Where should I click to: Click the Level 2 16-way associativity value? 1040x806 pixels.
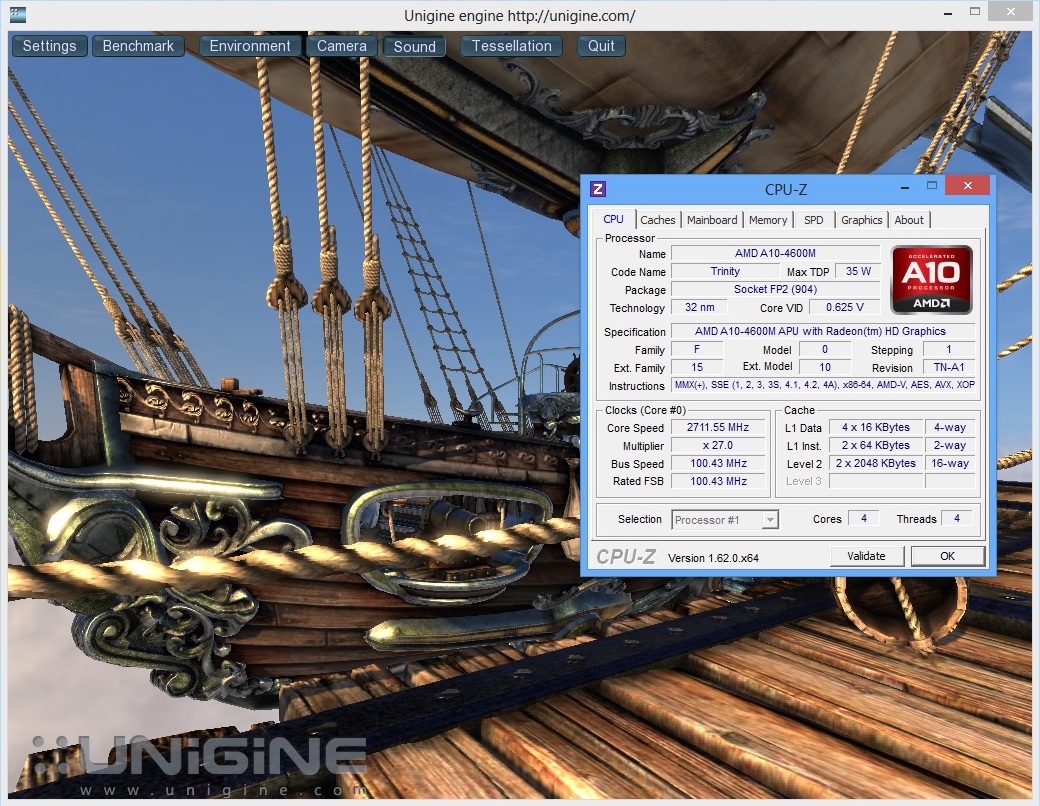click(950, 463)
